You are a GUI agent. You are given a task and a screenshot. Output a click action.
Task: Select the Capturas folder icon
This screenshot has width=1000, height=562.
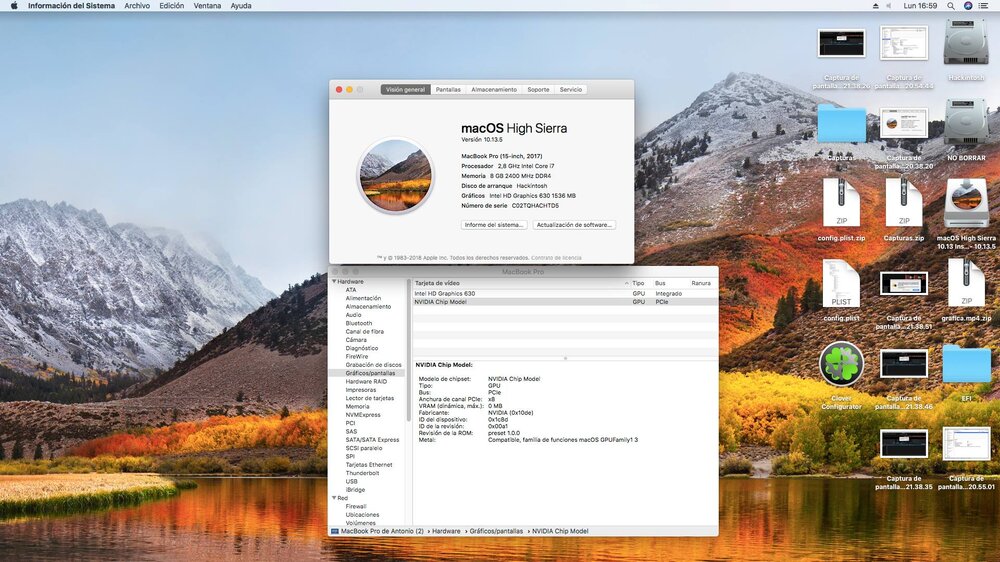click(x=841, y=125)
